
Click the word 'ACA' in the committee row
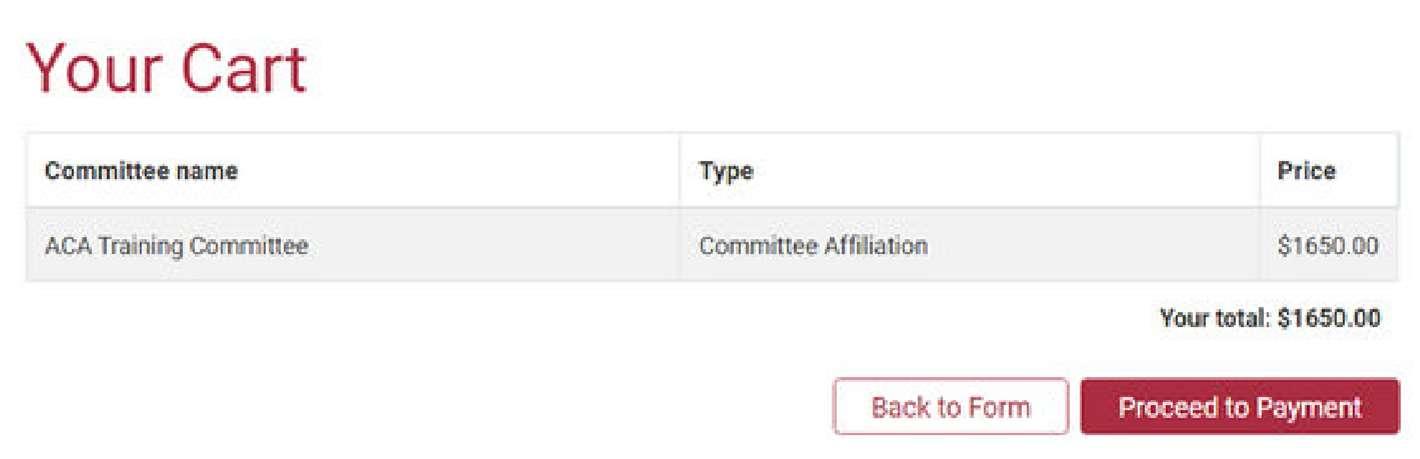[x=65, y=245]
